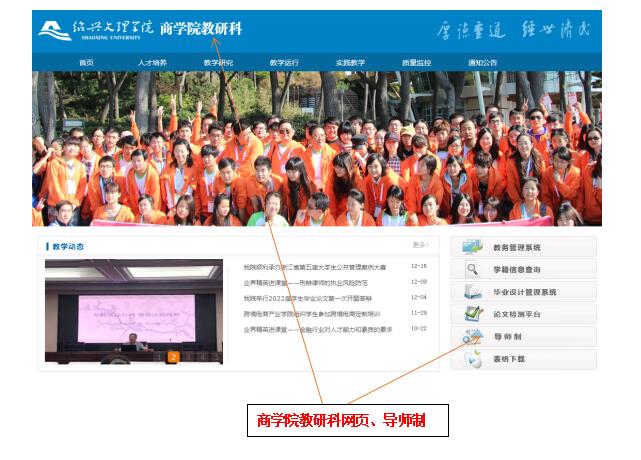Click the 导师制 icon
Viewport: 641px width, 460px height.
point(471,337)
